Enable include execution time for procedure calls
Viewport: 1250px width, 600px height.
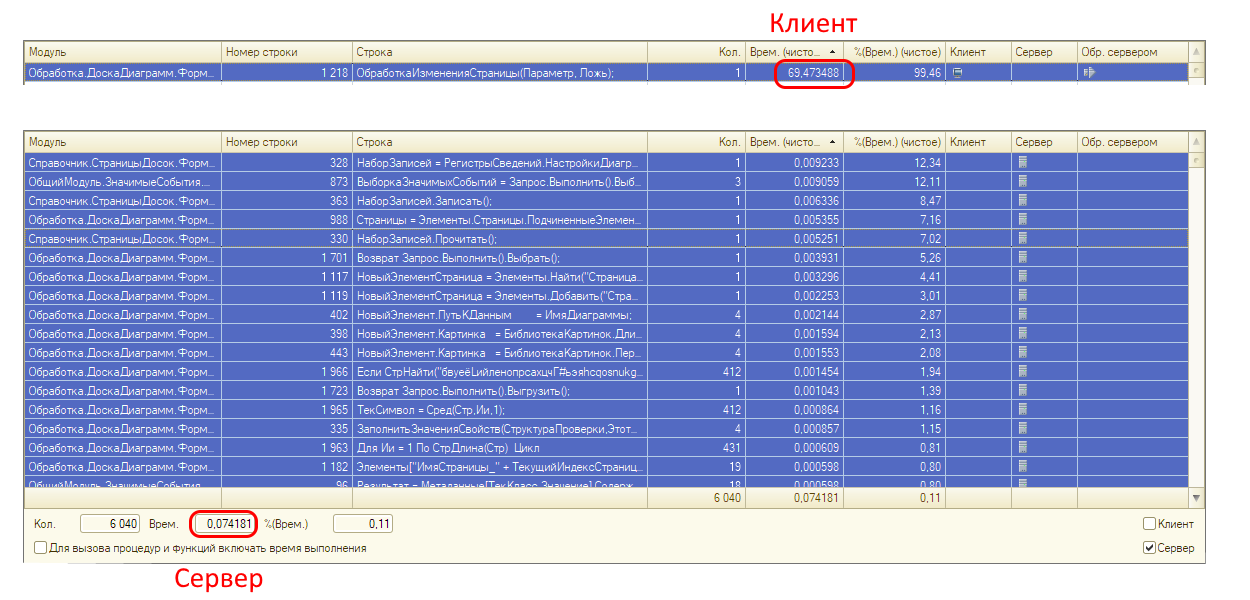(x=40, y=547)
